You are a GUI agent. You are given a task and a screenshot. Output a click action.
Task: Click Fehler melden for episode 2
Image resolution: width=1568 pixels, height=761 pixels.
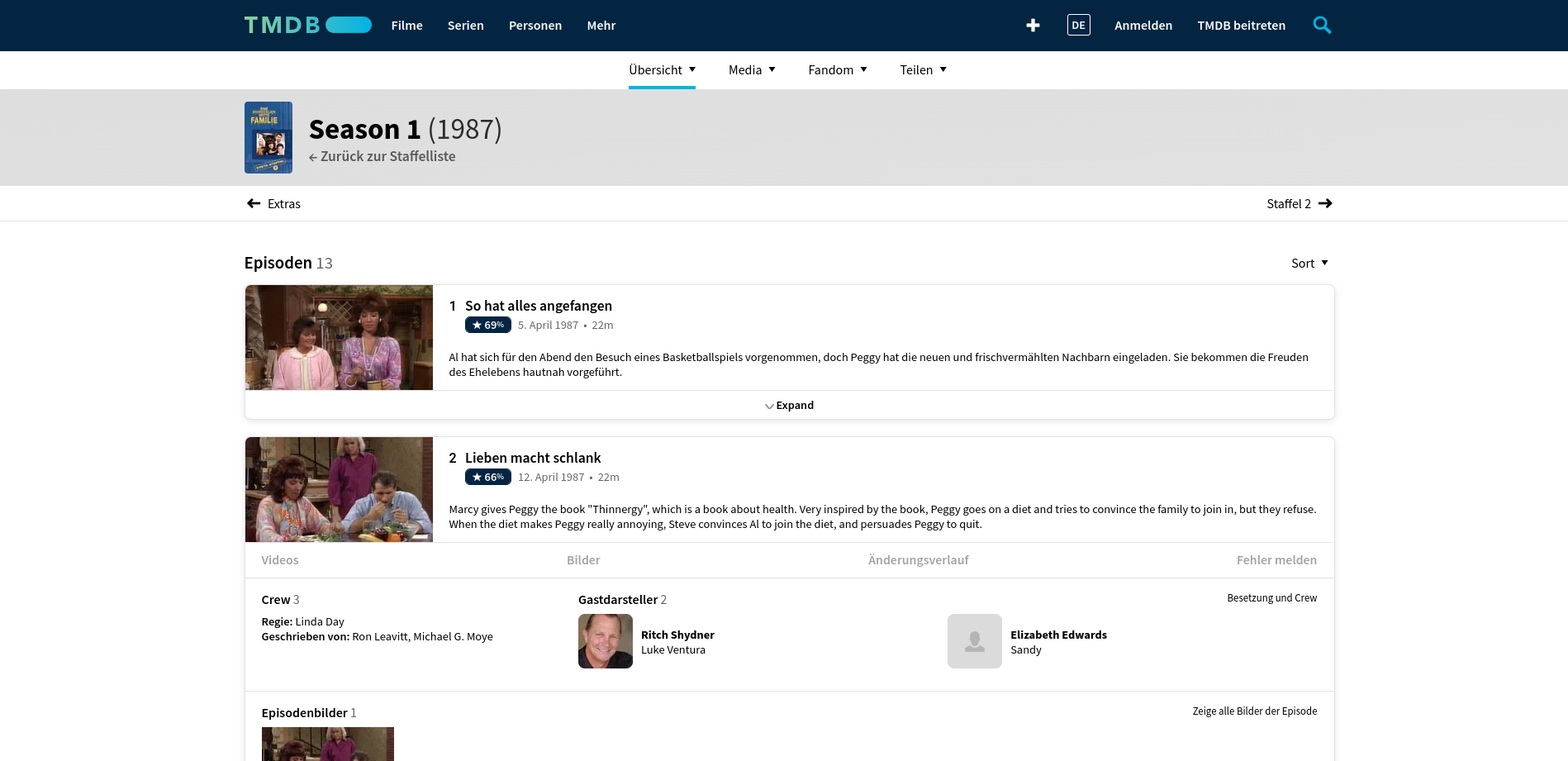click(1276, 560)
